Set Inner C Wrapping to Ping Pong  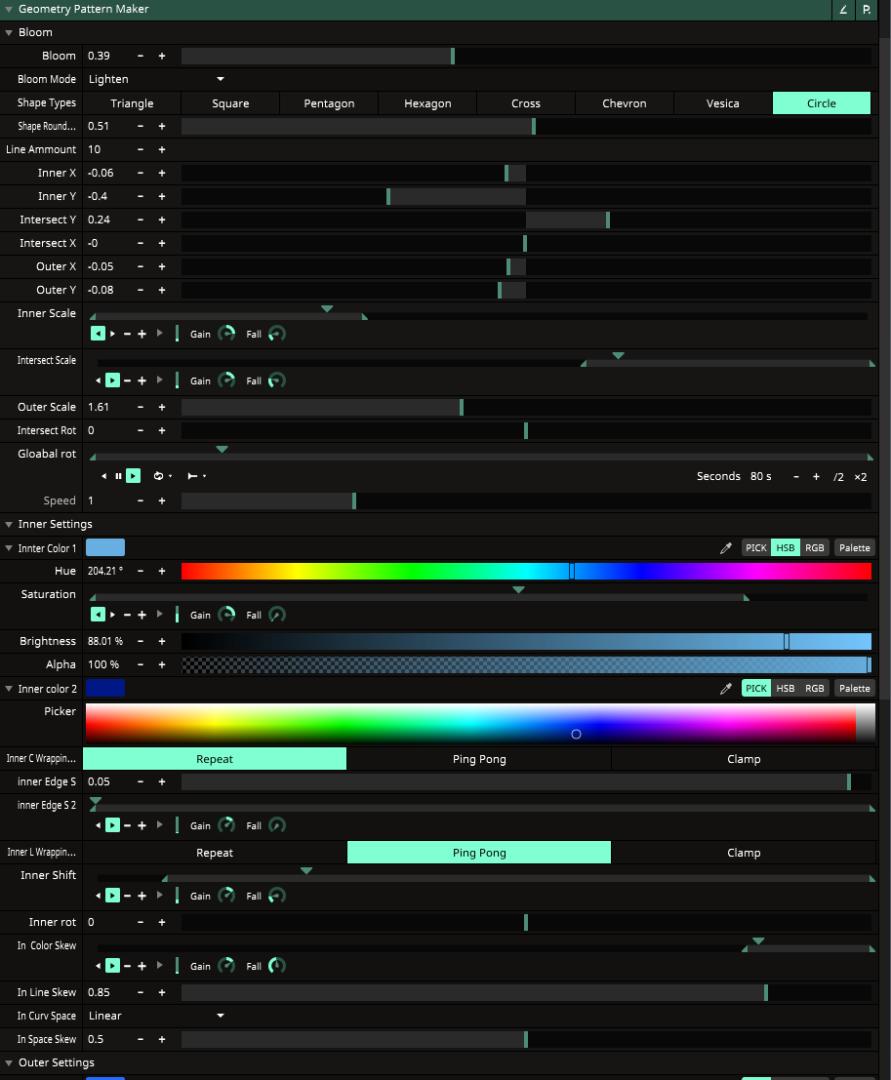point(479,759)
